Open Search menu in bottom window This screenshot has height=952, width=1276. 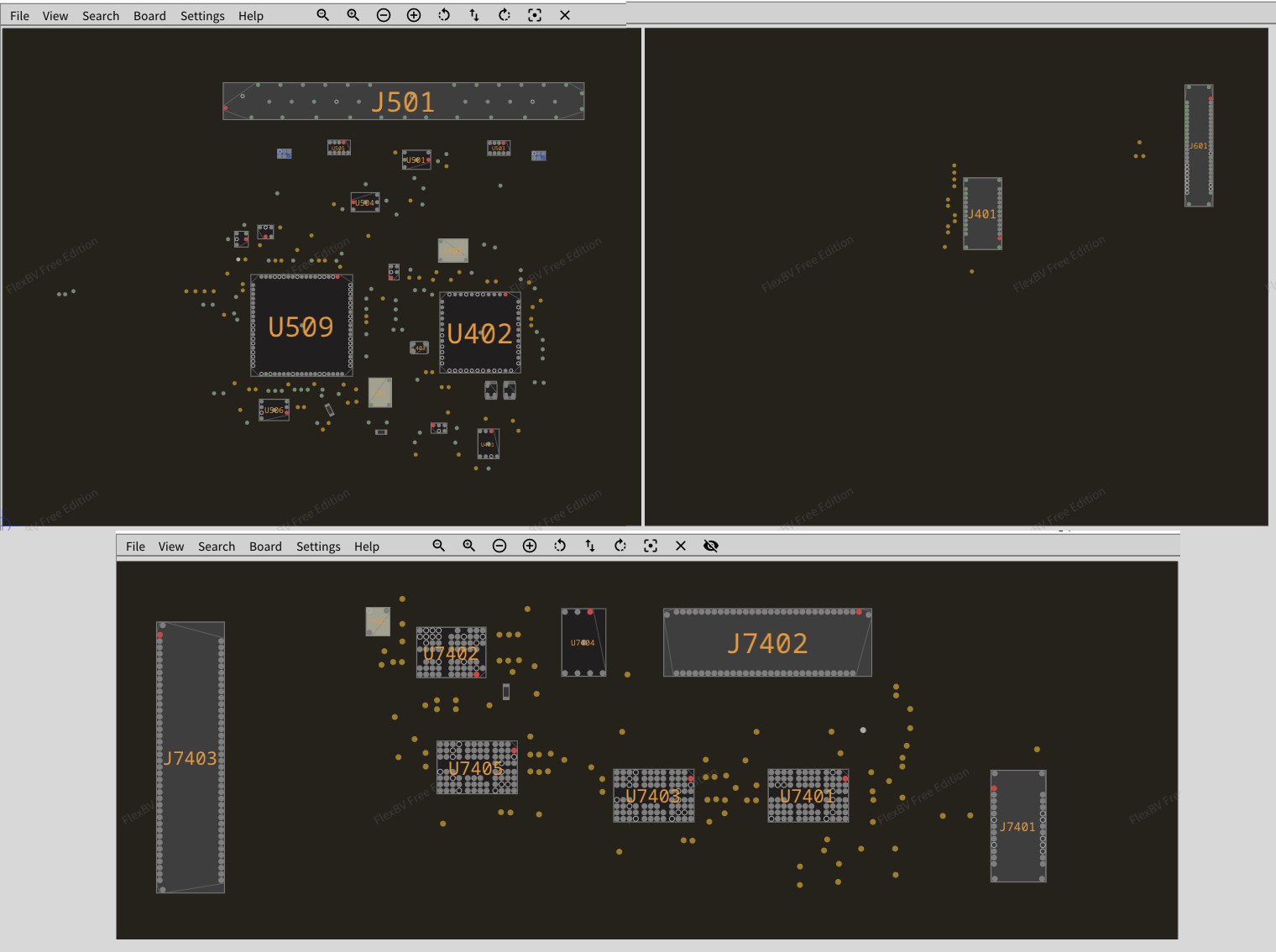point(217,547)
